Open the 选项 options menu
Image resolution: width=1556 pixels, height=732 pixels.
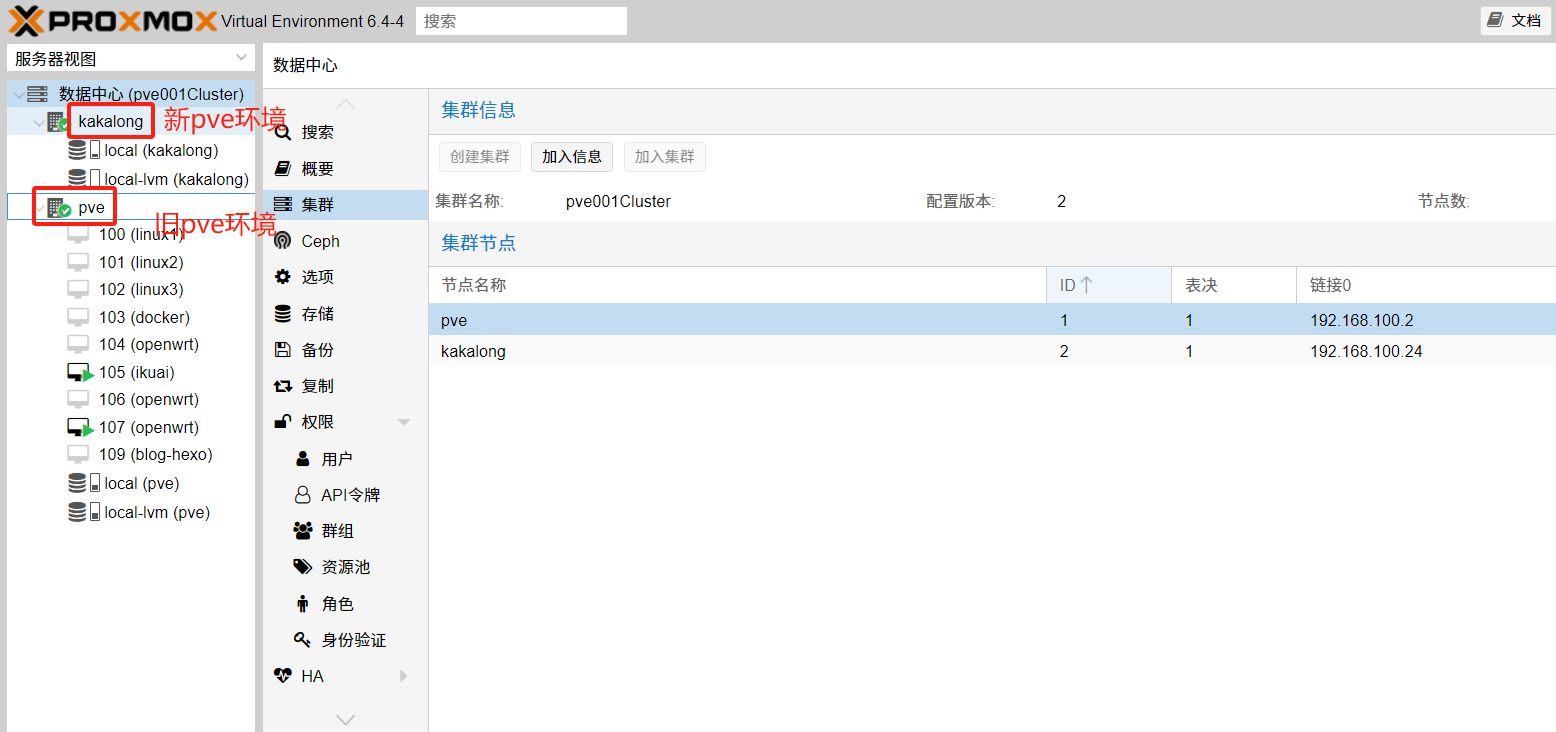pos(317,277)
